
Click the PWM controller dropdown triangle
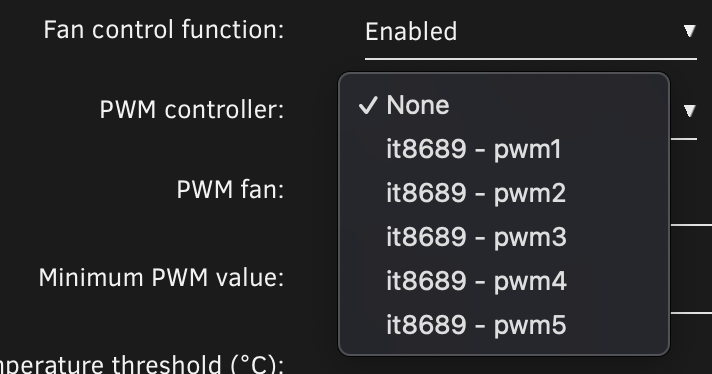click(x=689, y=110)
